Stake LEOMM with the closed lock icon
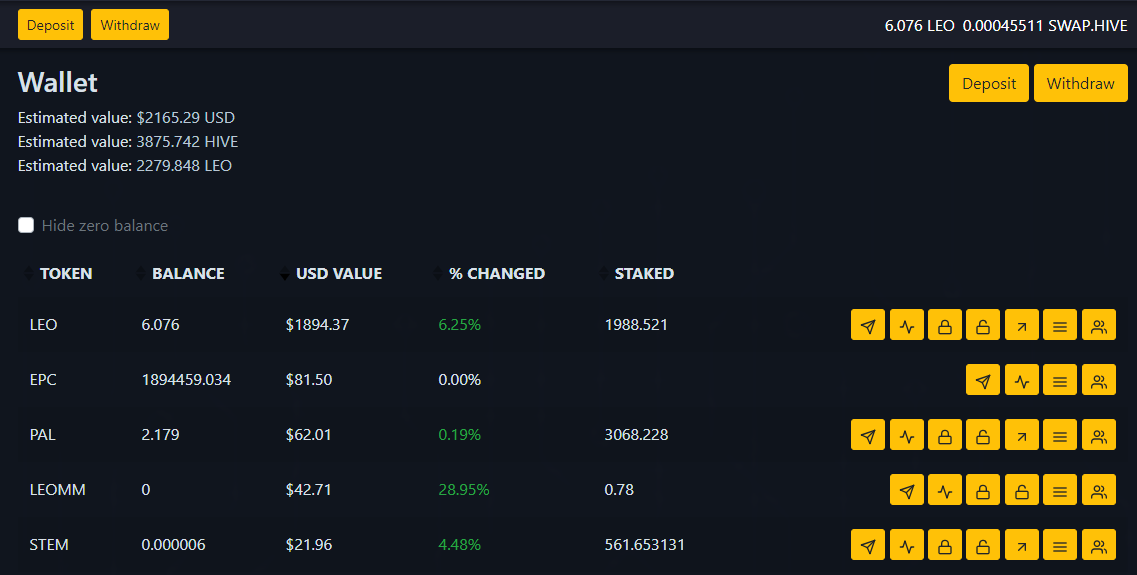 pos(983,490)
